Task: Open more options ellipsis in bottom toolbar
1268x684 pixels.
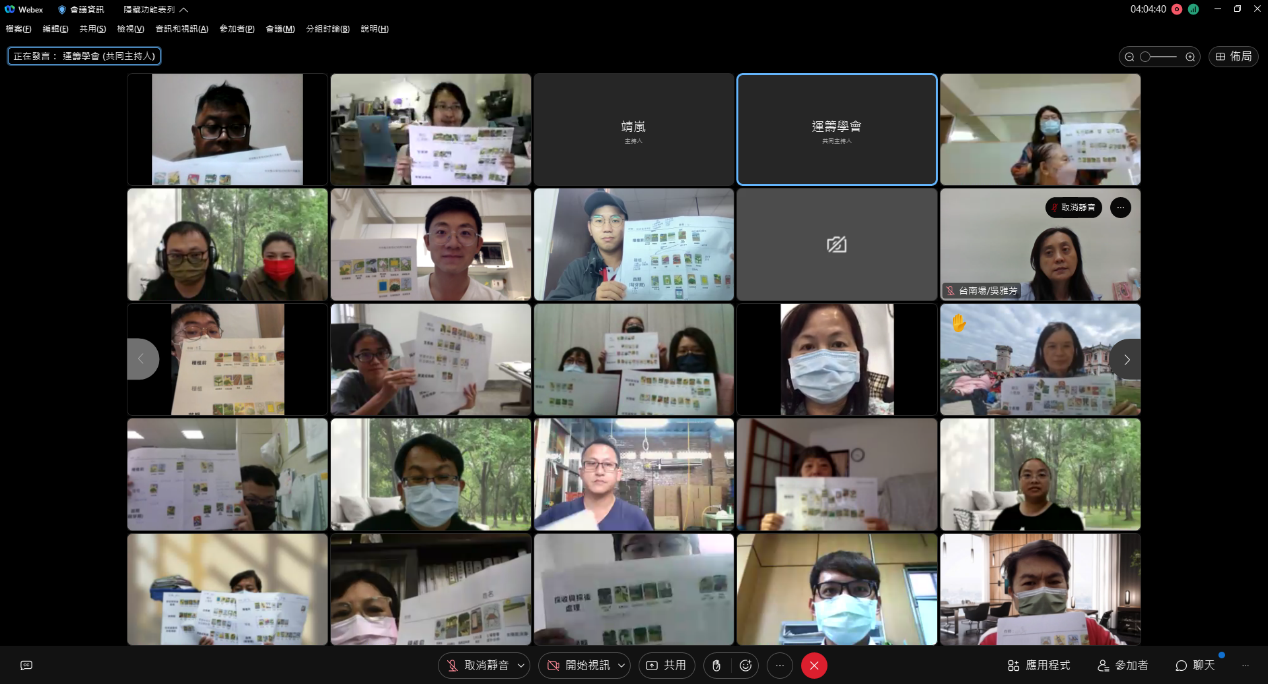Action: pyautogui.click(x=780, y=665)
